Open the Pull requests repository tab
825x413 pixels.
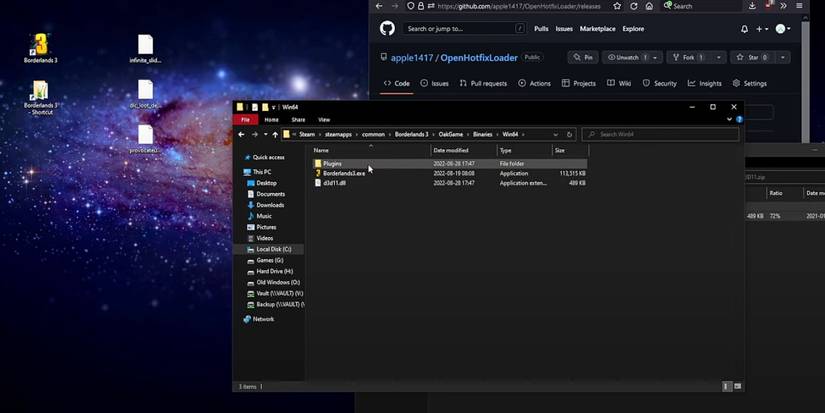(483, 83)
